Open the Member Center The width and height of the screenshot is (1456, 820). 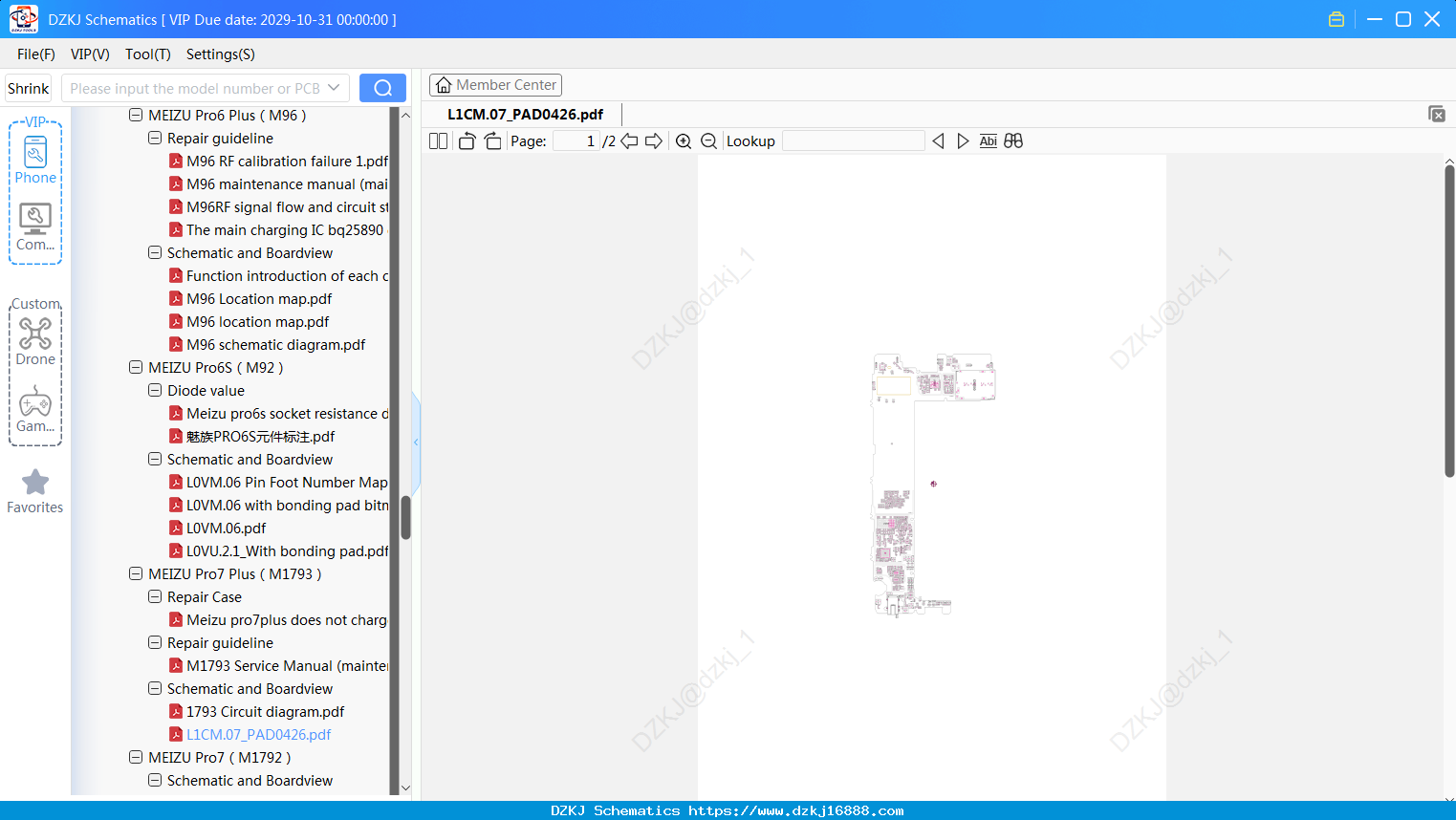point(495,85)
